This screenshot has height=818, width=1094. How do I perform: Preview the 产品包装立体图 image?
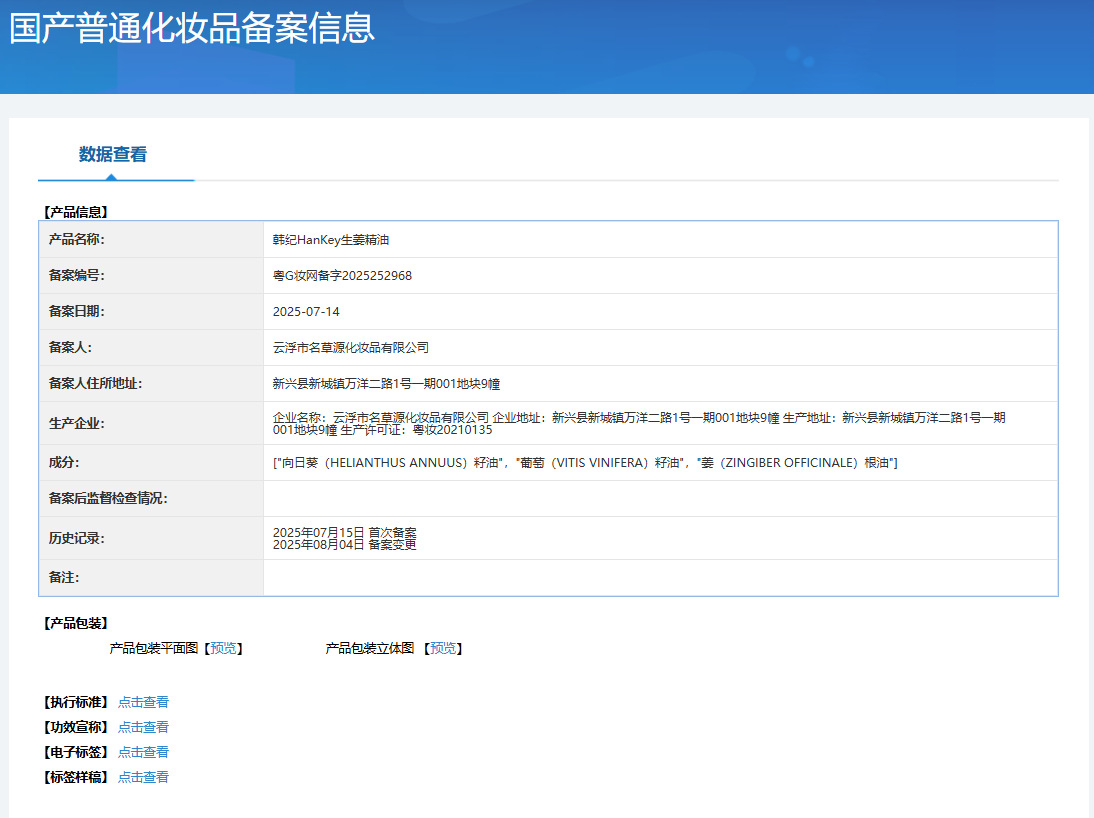click(x=443, y=648)
